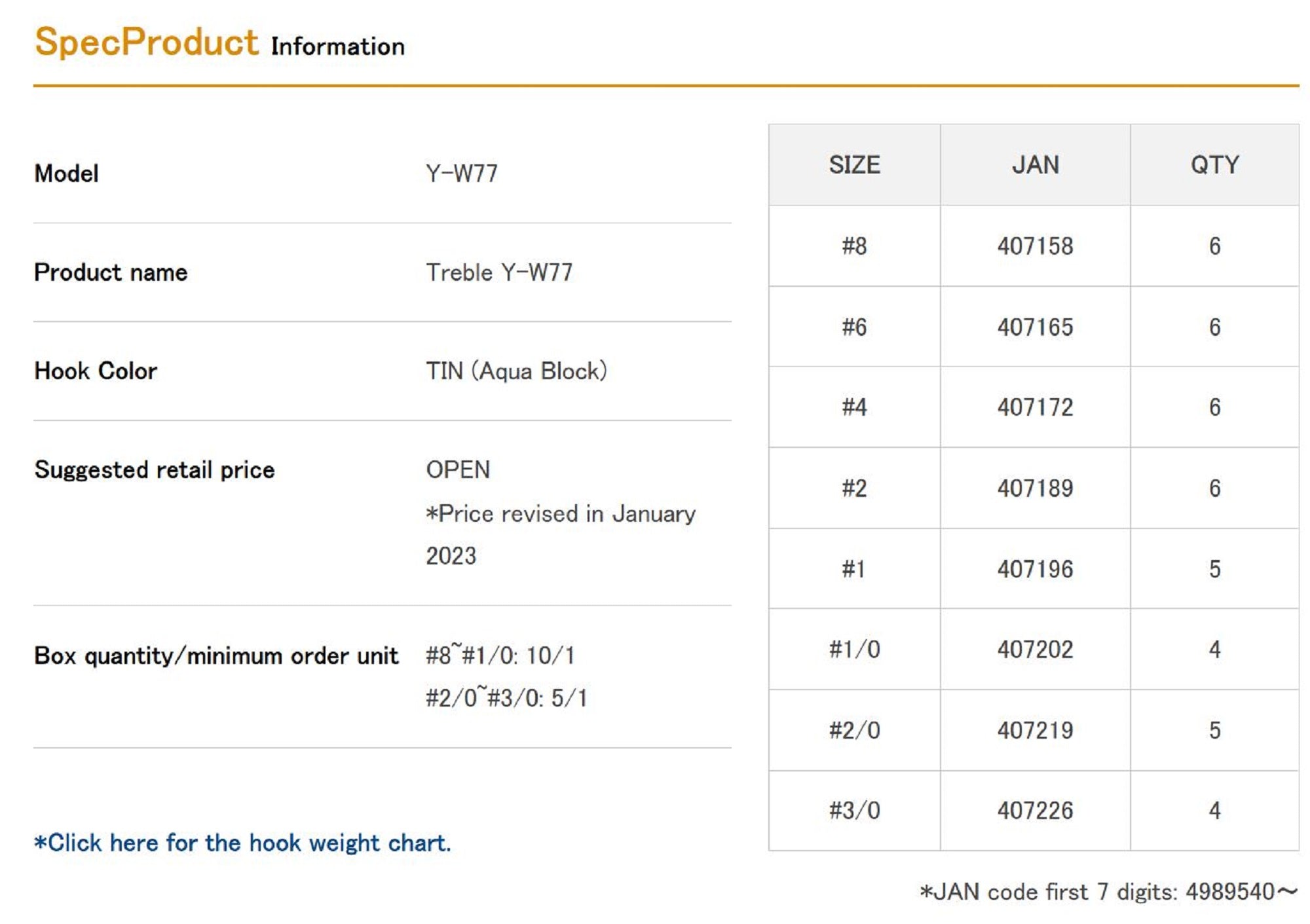The width and height of the screenshot is (1310, 924).
Task: Click JAN code 407158
Action: point(1035,246)
